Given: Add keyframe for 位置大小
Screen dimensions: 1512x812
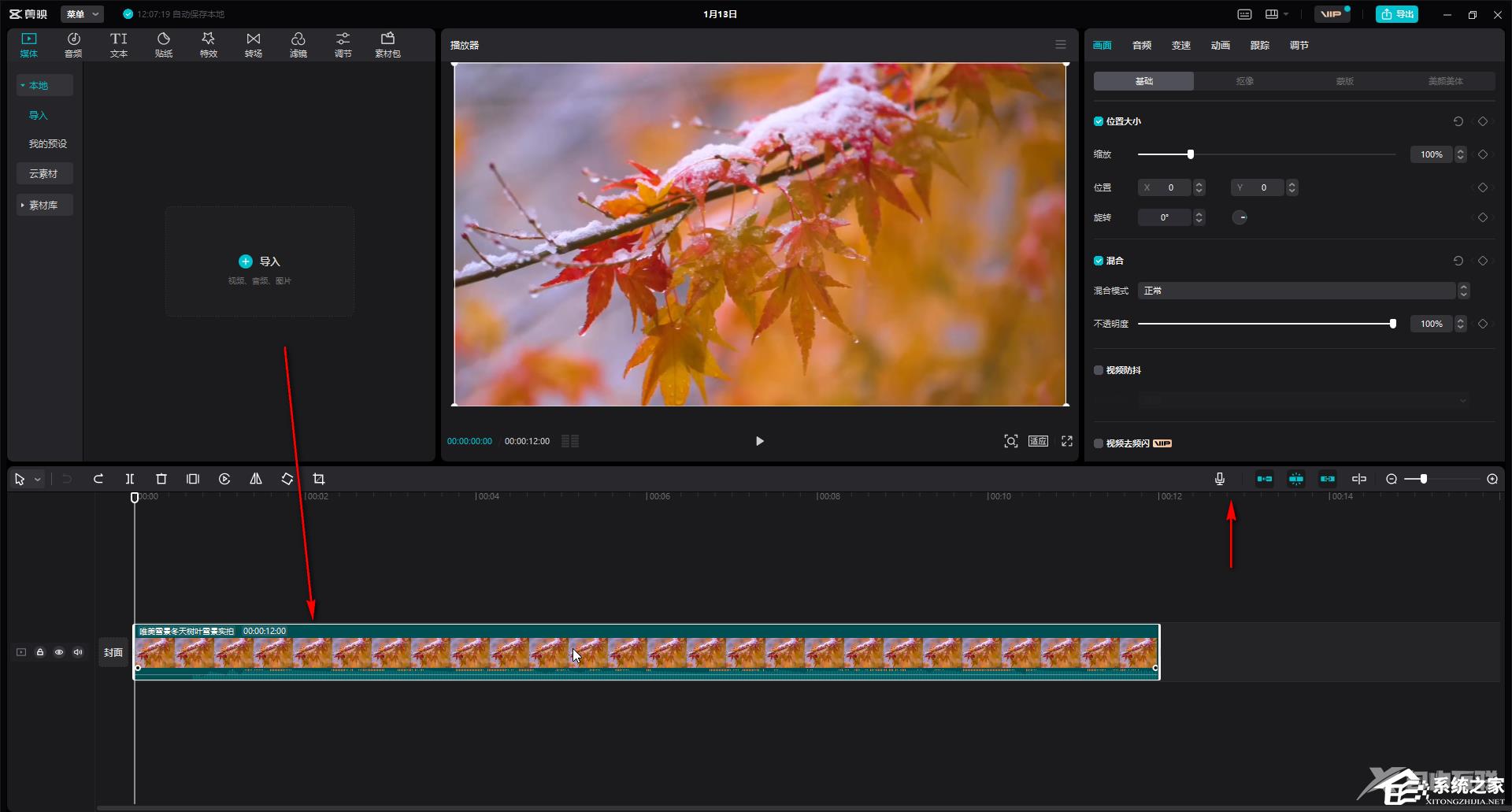Looking at the screenshot, I should tap(1483, 121).
